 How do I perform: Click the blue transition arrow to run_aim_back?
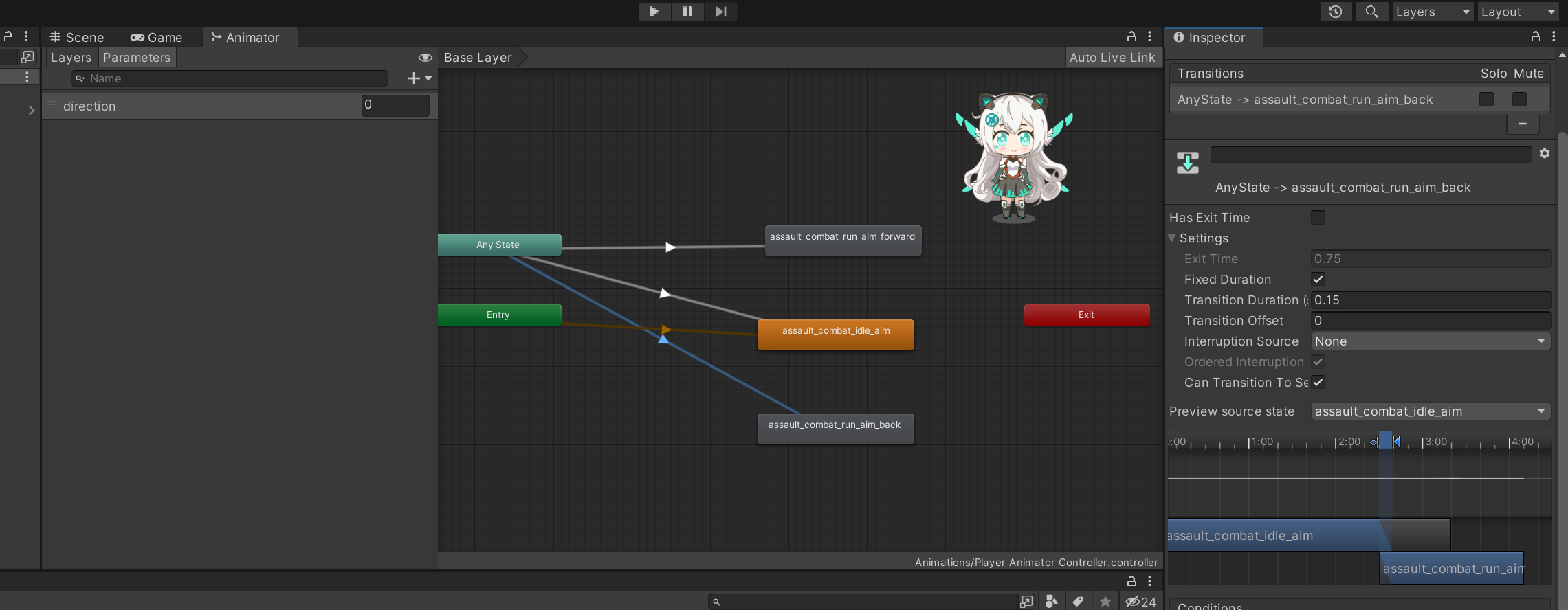click(x=663, y=339)
